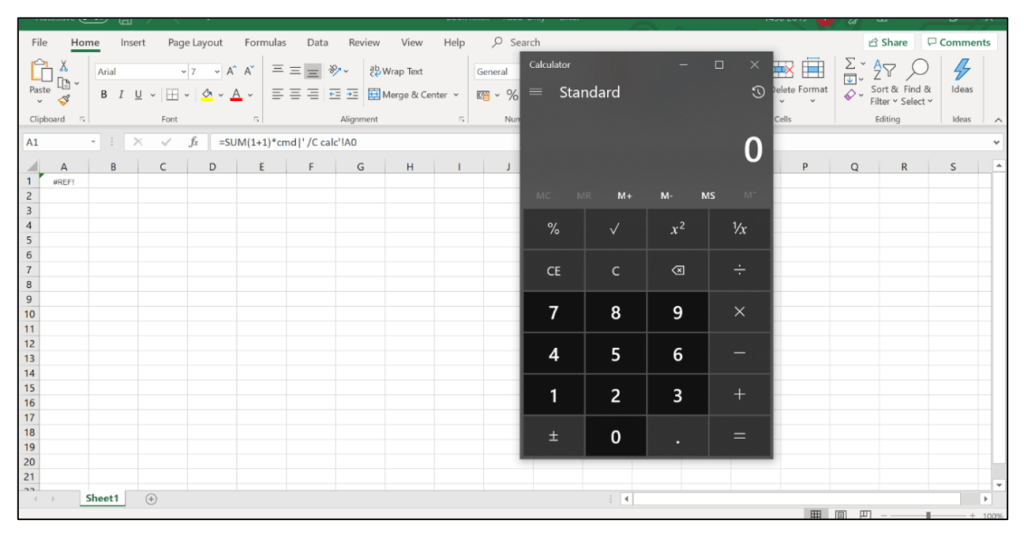Image resolution: width=1024 pixels, height=539 pixels.
Task: Click the Share button
Action: tap(888, 42)
